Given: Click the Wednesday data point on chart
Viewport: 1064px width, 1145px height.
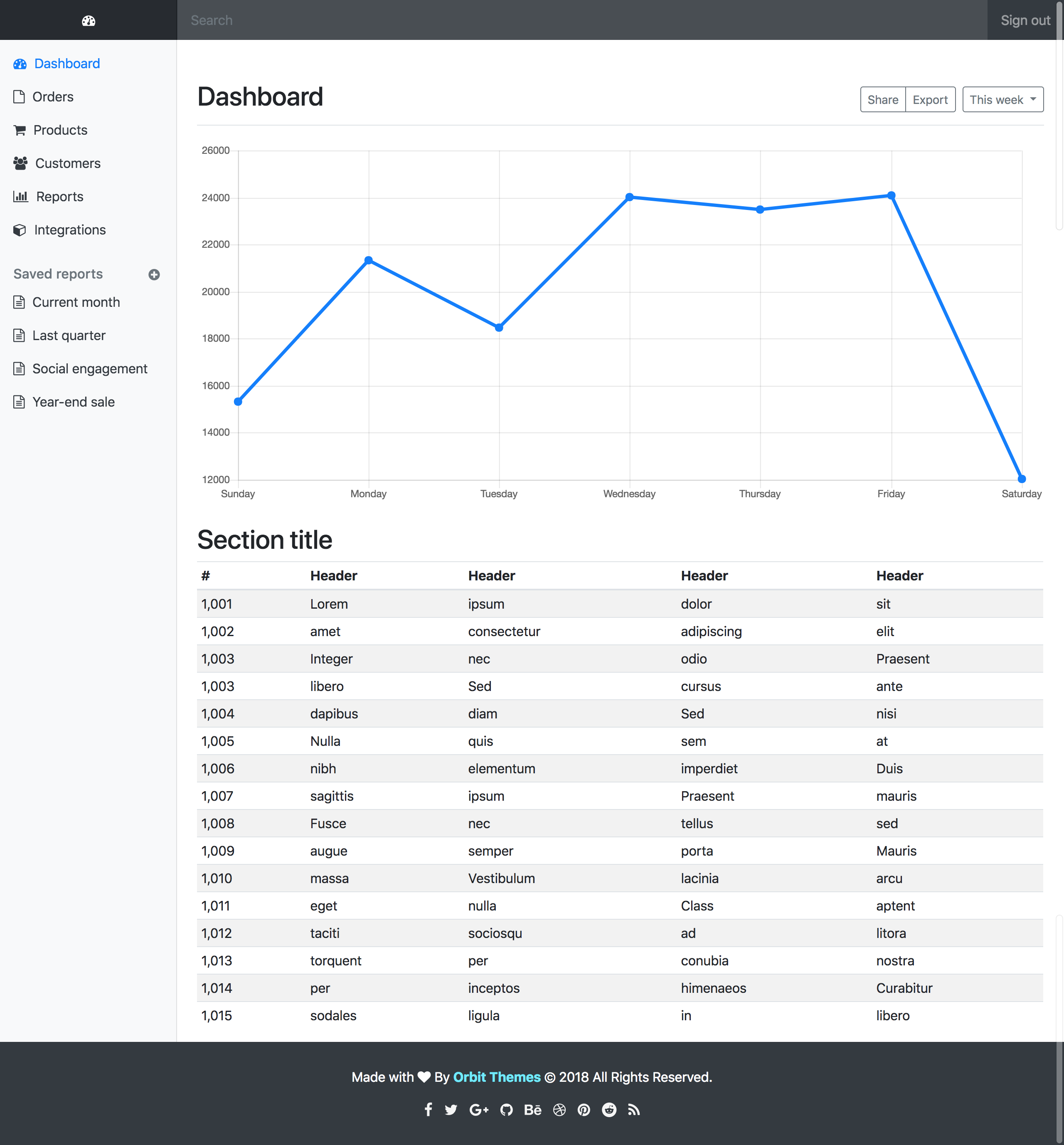Looking at the screenshot, I should [x=629, y=197].
